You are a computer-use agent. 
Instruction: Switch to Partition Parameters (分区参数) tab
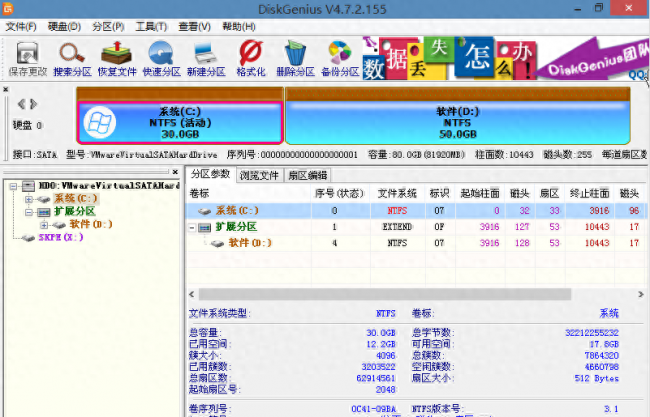tap(211, 174)
